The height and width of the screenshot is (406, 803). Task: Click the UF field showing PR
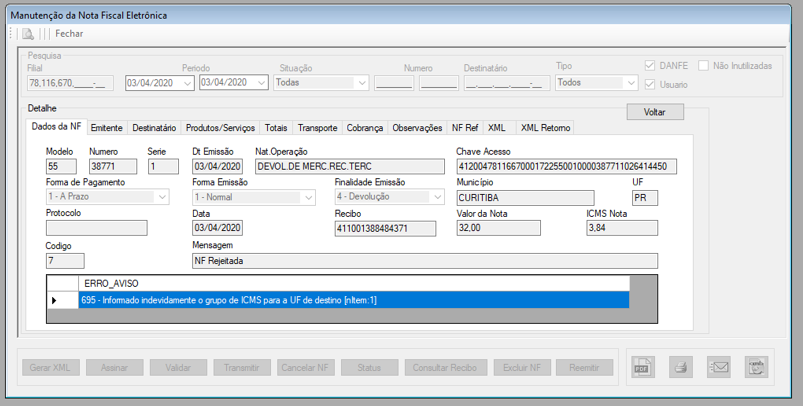click(645, 198)
